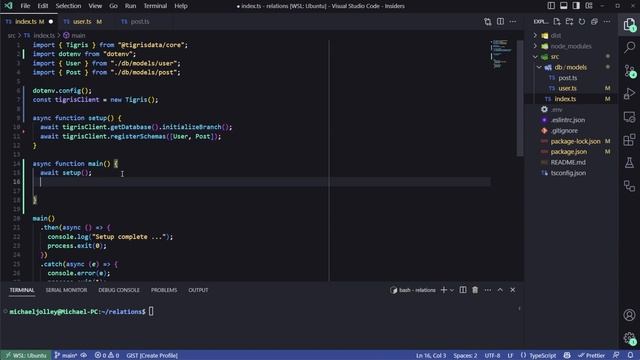The image size is (640, 360).
Task: Create a new file in Explorer
Action: click(x=557, y=22)
